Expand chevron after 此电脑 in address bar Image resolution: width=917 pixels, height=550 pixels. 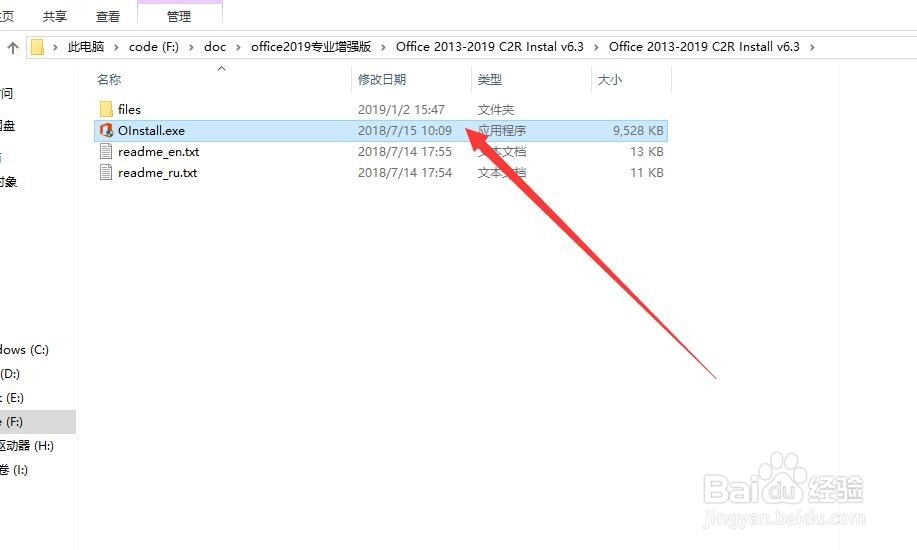116,47
